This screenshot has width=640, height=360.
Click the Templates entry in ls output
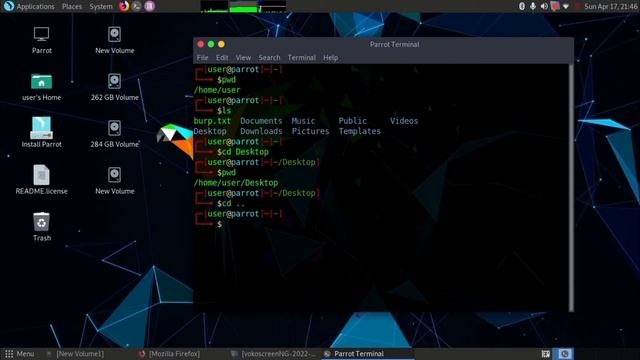tap(360, 131)
